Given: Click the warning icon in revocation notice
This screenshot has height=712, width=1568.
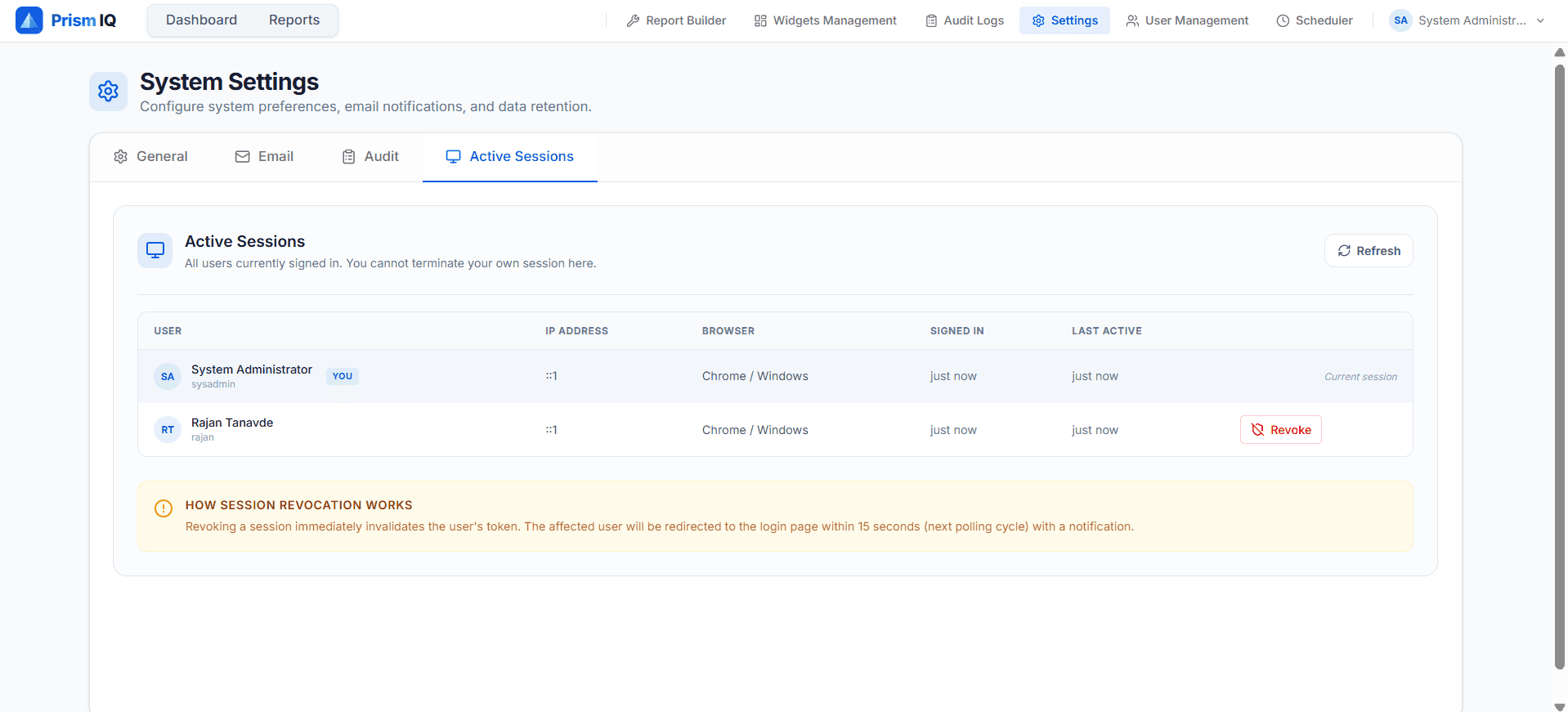Looking at the screenshot, I should click(164, 508).
